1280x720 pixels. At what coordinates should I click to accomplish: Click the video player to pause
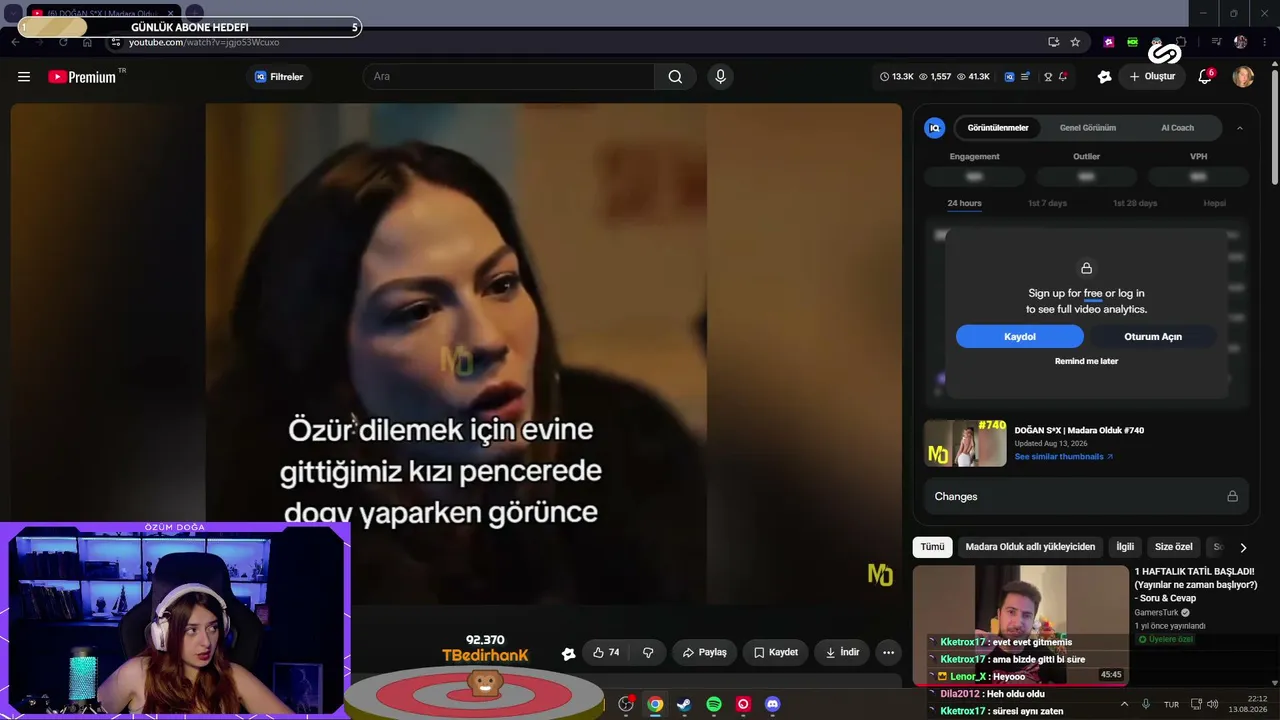click(x=456, y=354)
